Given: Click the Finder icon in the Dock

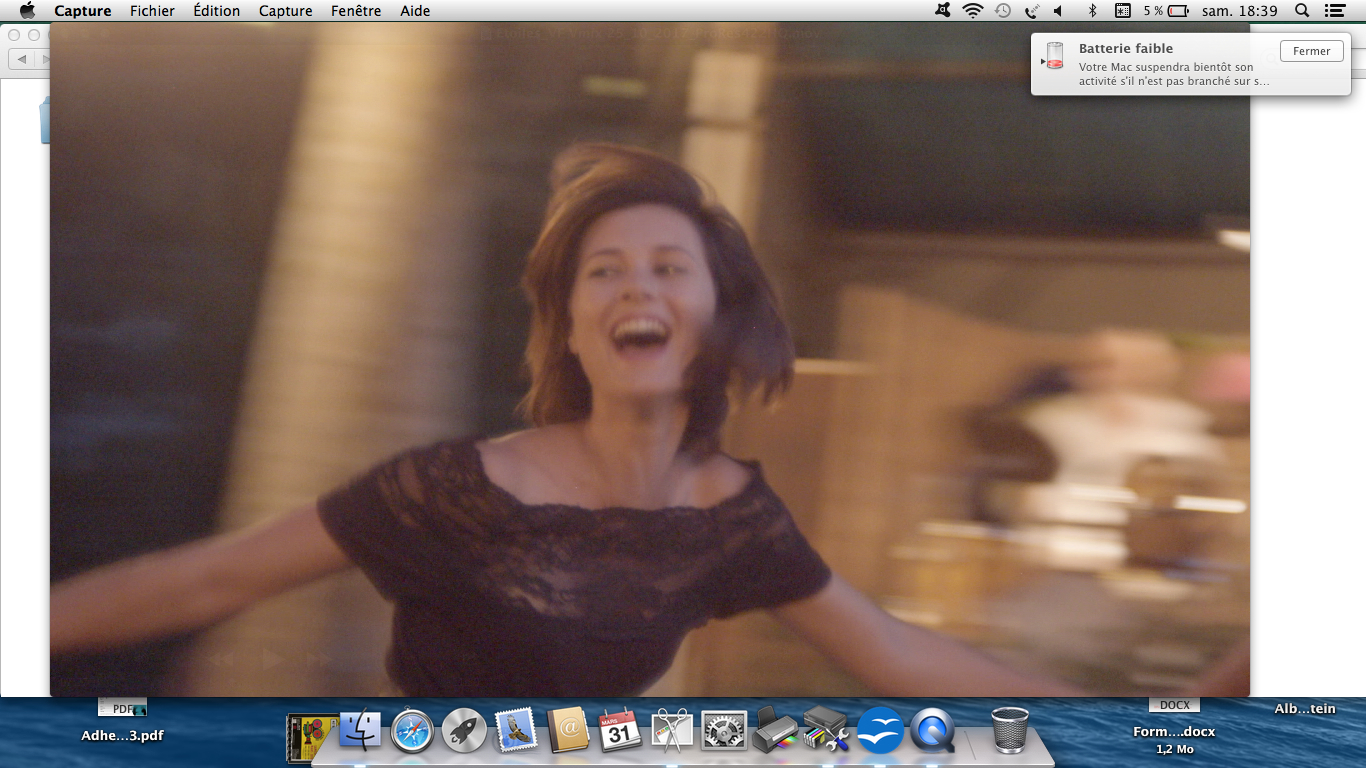Looking at the screenshot, I should [x=360, y=731].
